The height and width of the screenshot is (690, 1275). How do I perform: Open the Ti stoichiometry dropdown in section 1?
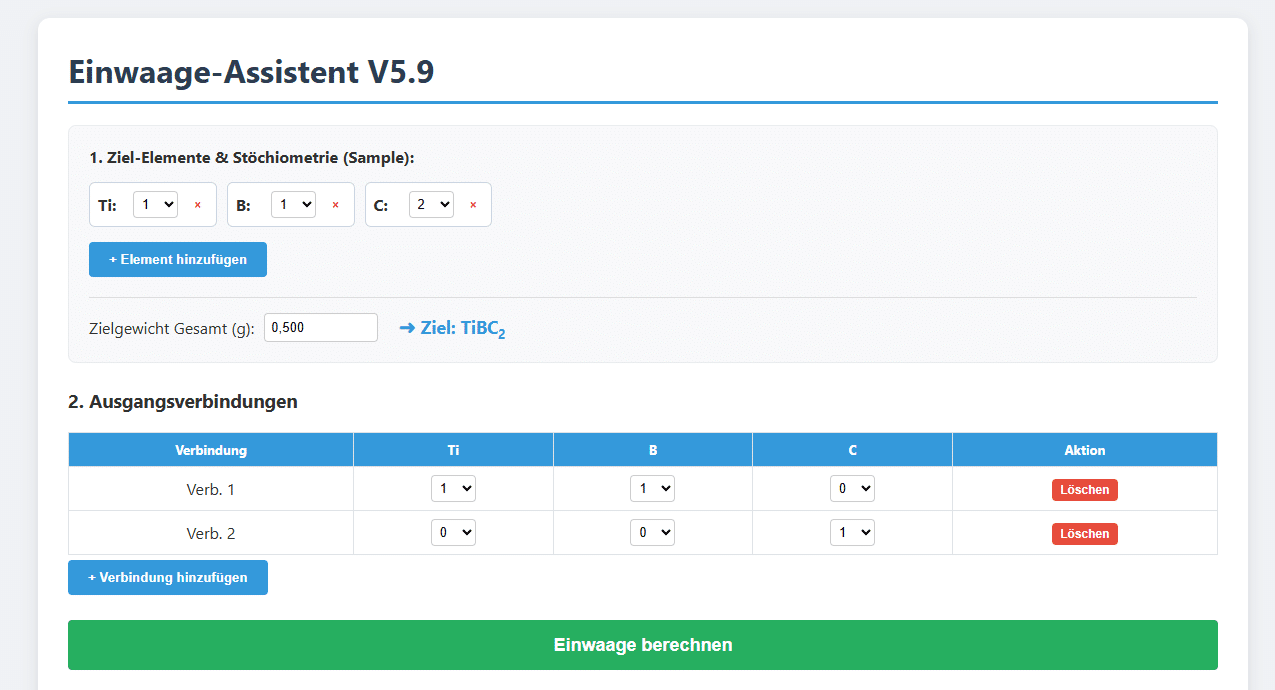tap(155, 204)
